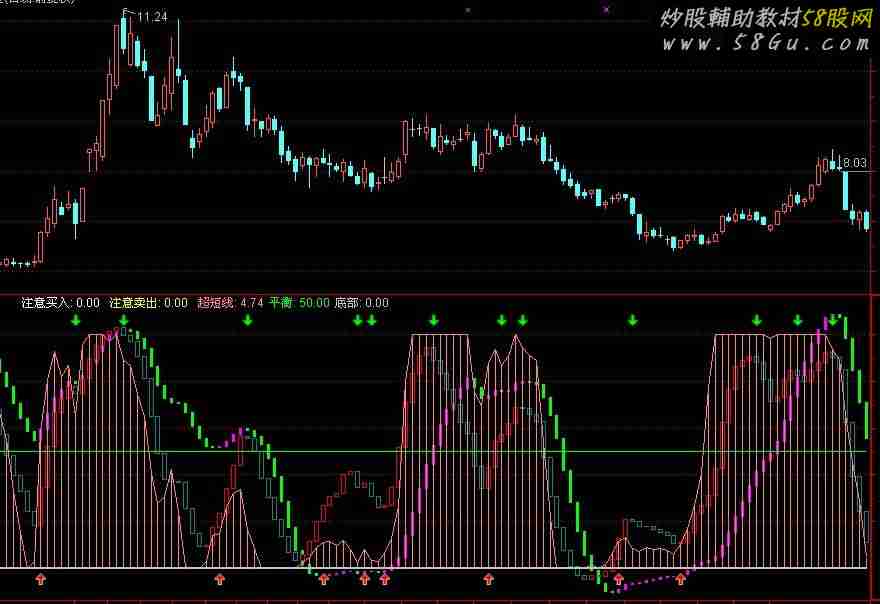
Task: Click the left magenta x marker at top
Action: point(468,9)
